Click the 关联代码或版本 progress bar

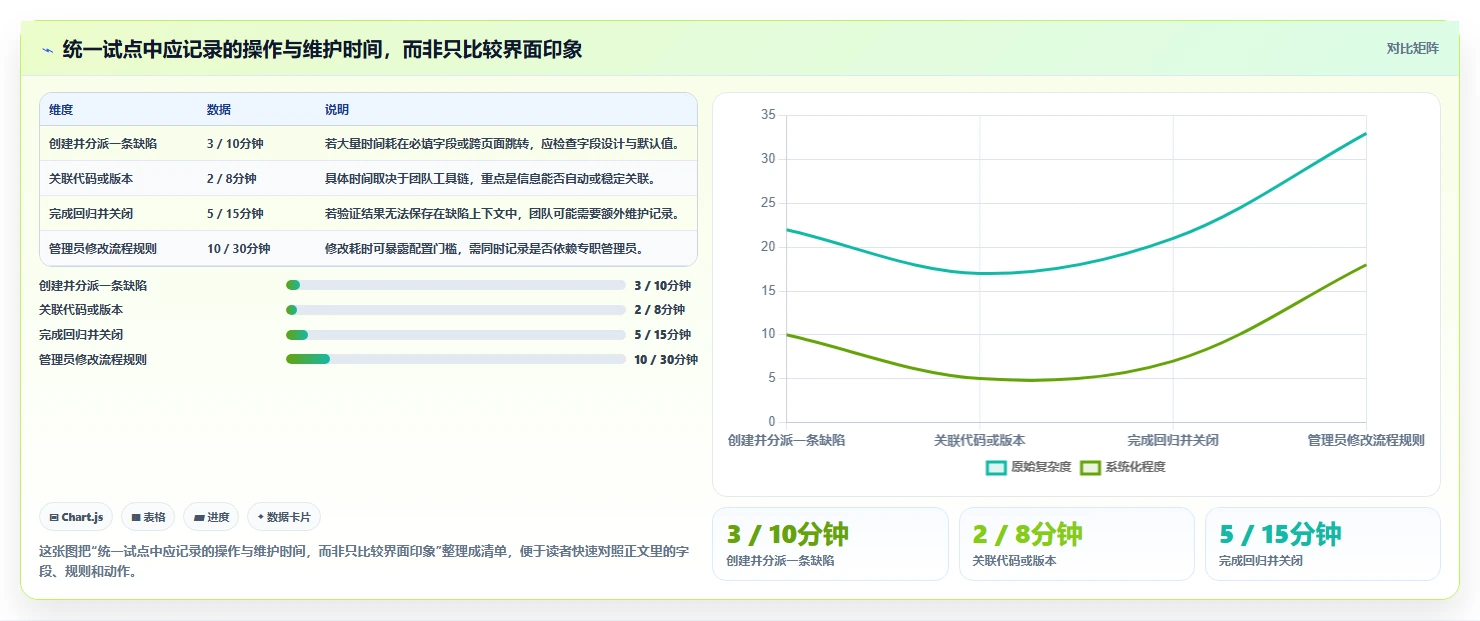pyautogui.click(x=455, y=310)
